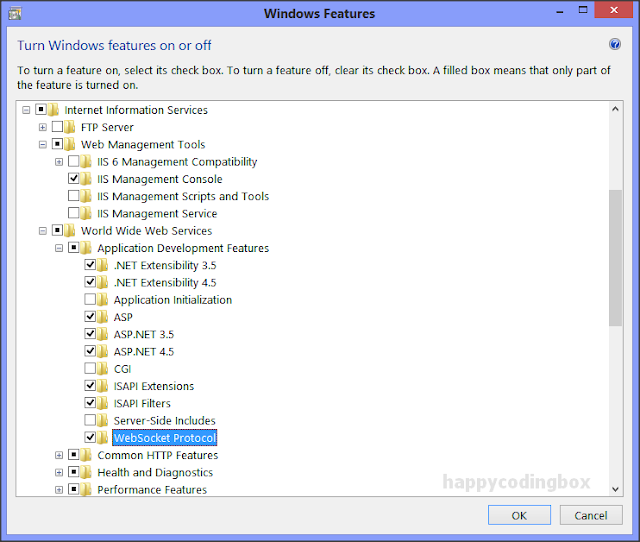
Task: Click the OK button
Action: [x=519, y=515]
